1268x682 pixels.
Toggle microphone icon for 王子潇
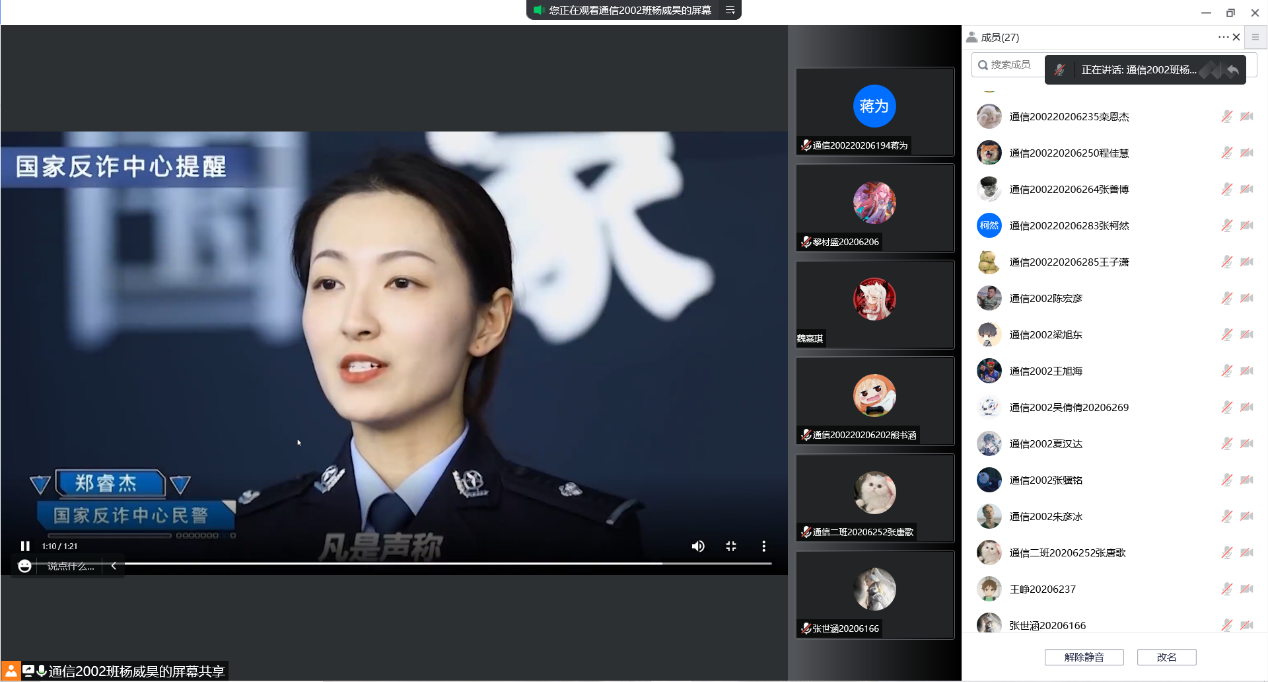click(x=1226, y=262)
